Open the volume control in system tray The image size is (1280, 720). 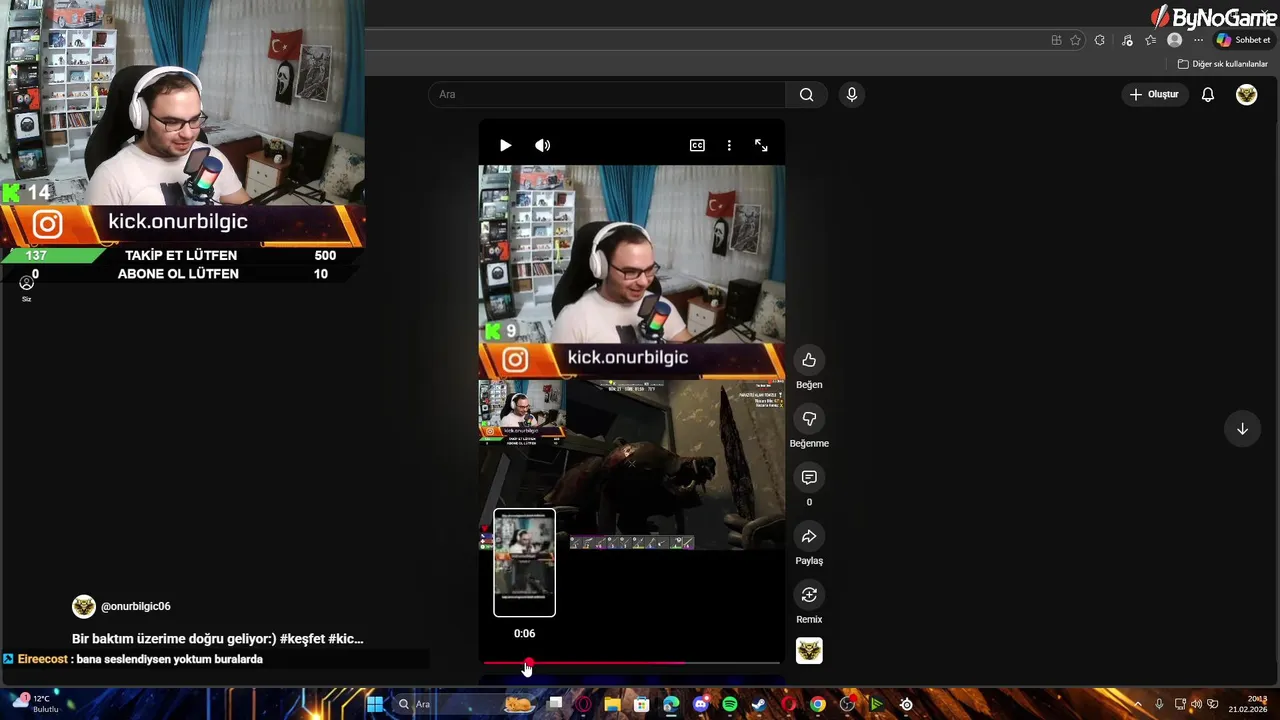pyautogui.click(x=1196, y=704)
